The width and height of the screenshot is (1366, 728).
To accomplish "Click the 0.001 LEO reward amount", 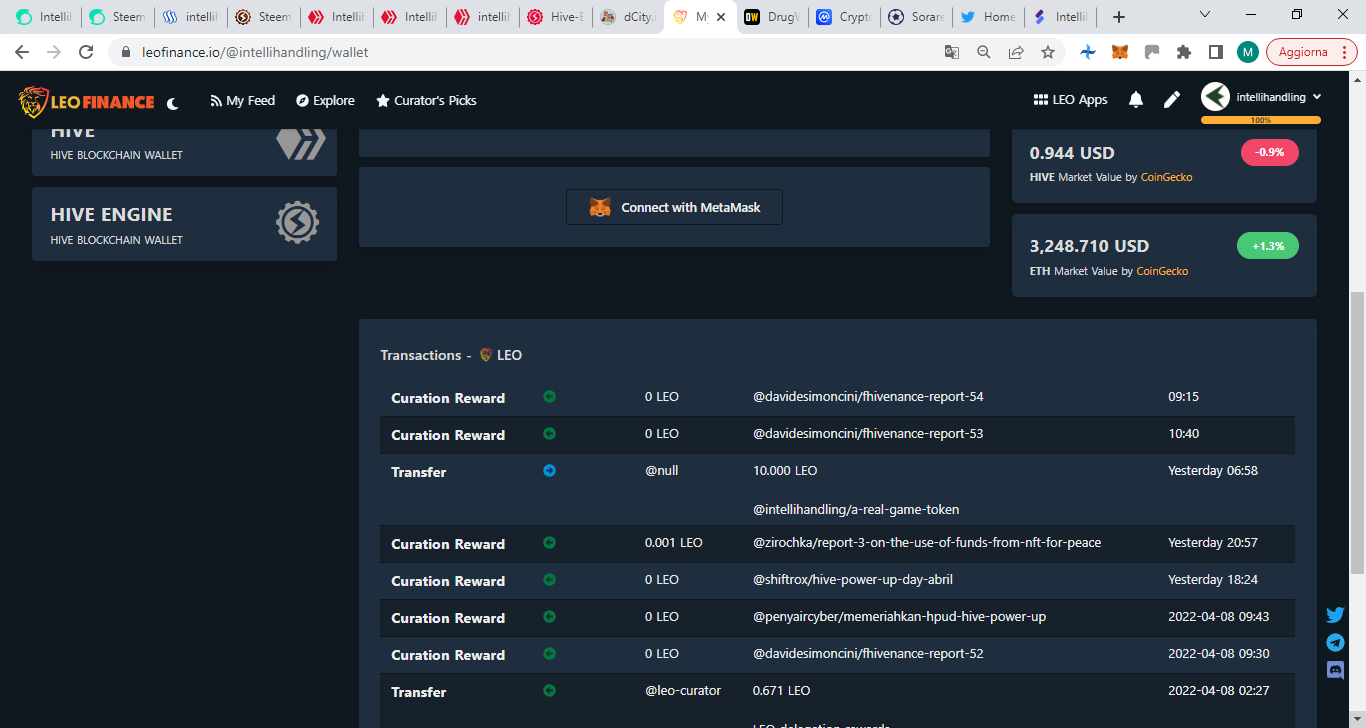I will coord(674,543).
